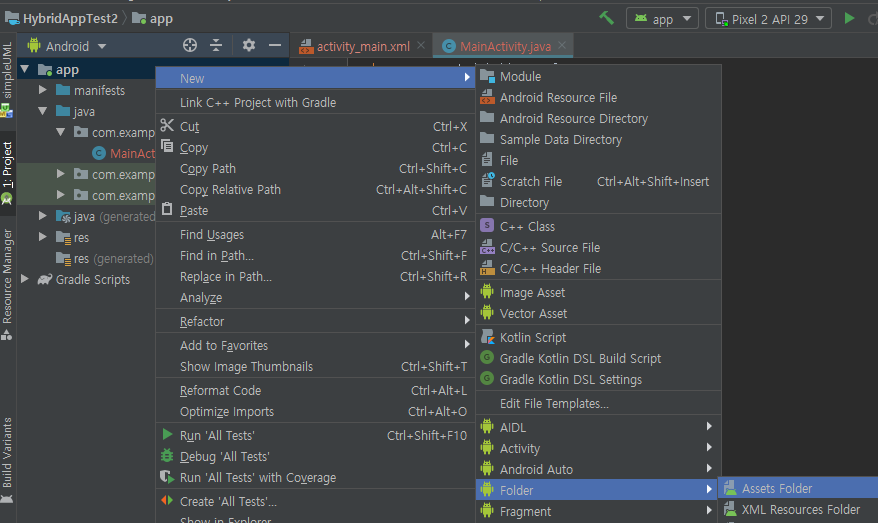Select Module in New submenu
Screen dimensions: 878x523
(598, 76)
